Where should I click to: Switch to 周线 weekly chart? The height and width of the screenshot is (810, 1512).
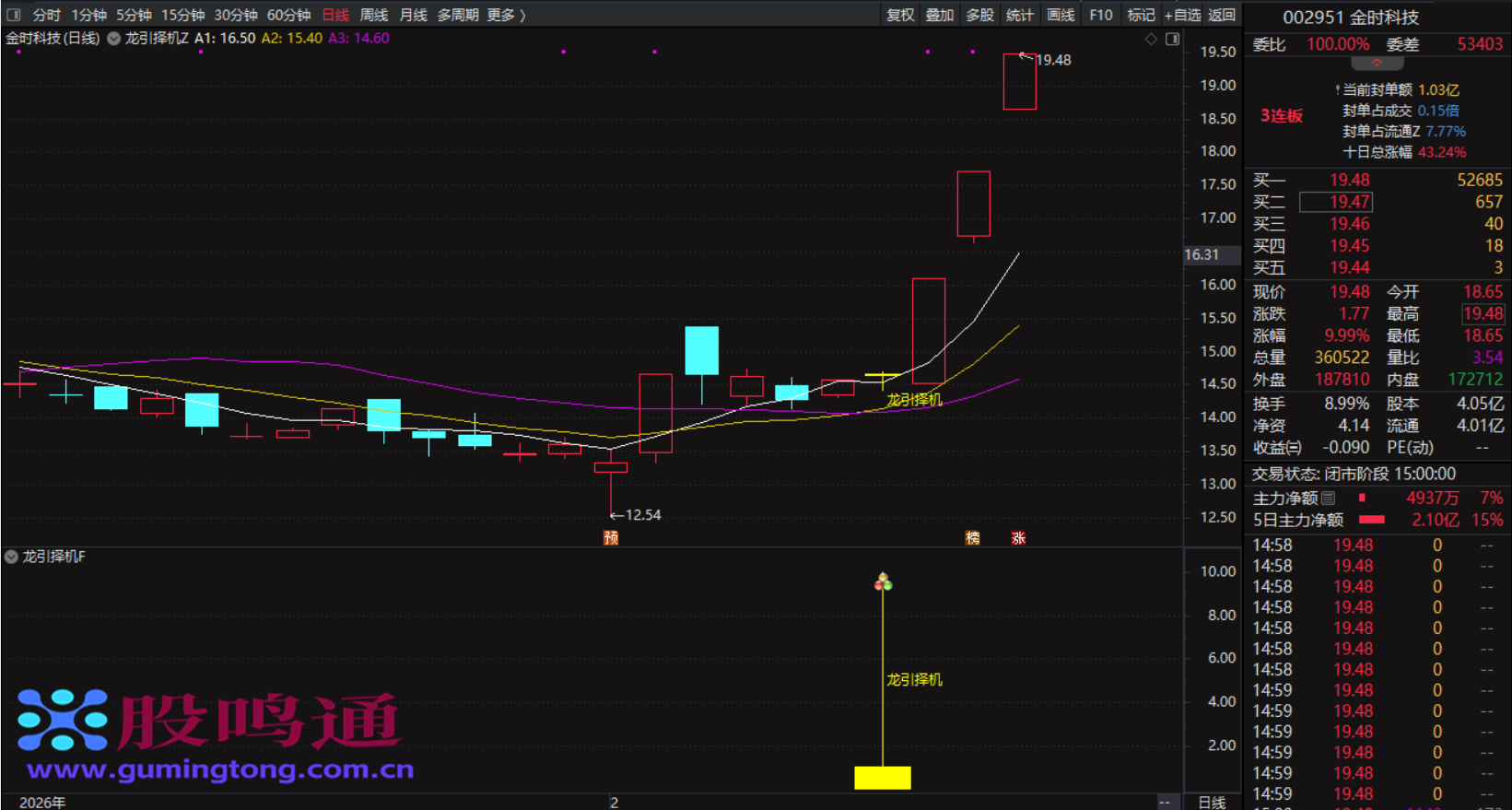(373, 15)
